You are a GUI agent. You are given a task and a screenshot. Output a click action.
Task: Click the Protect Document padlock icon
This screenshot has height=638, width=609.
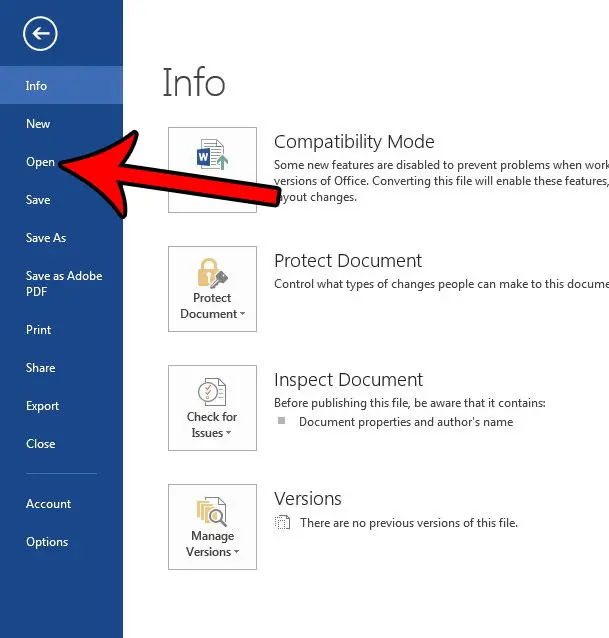pyautogui.click(x=212, y=273)
